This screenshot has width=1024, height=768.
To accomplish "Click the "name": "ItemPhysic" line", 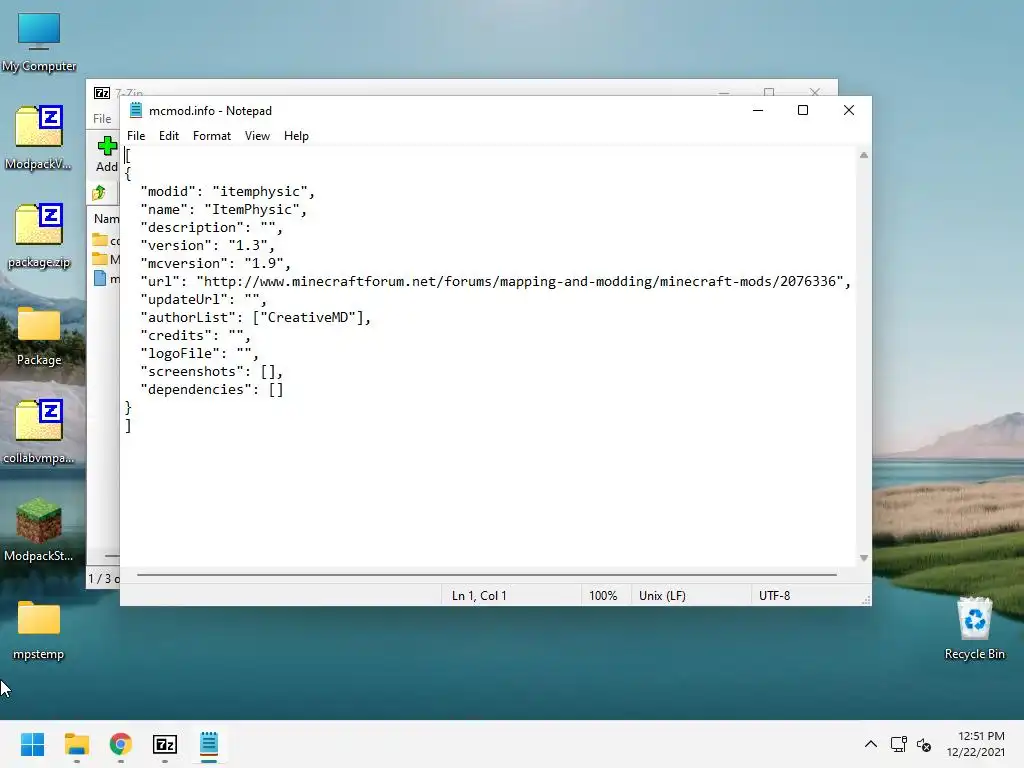I will (x=223, y=210).
